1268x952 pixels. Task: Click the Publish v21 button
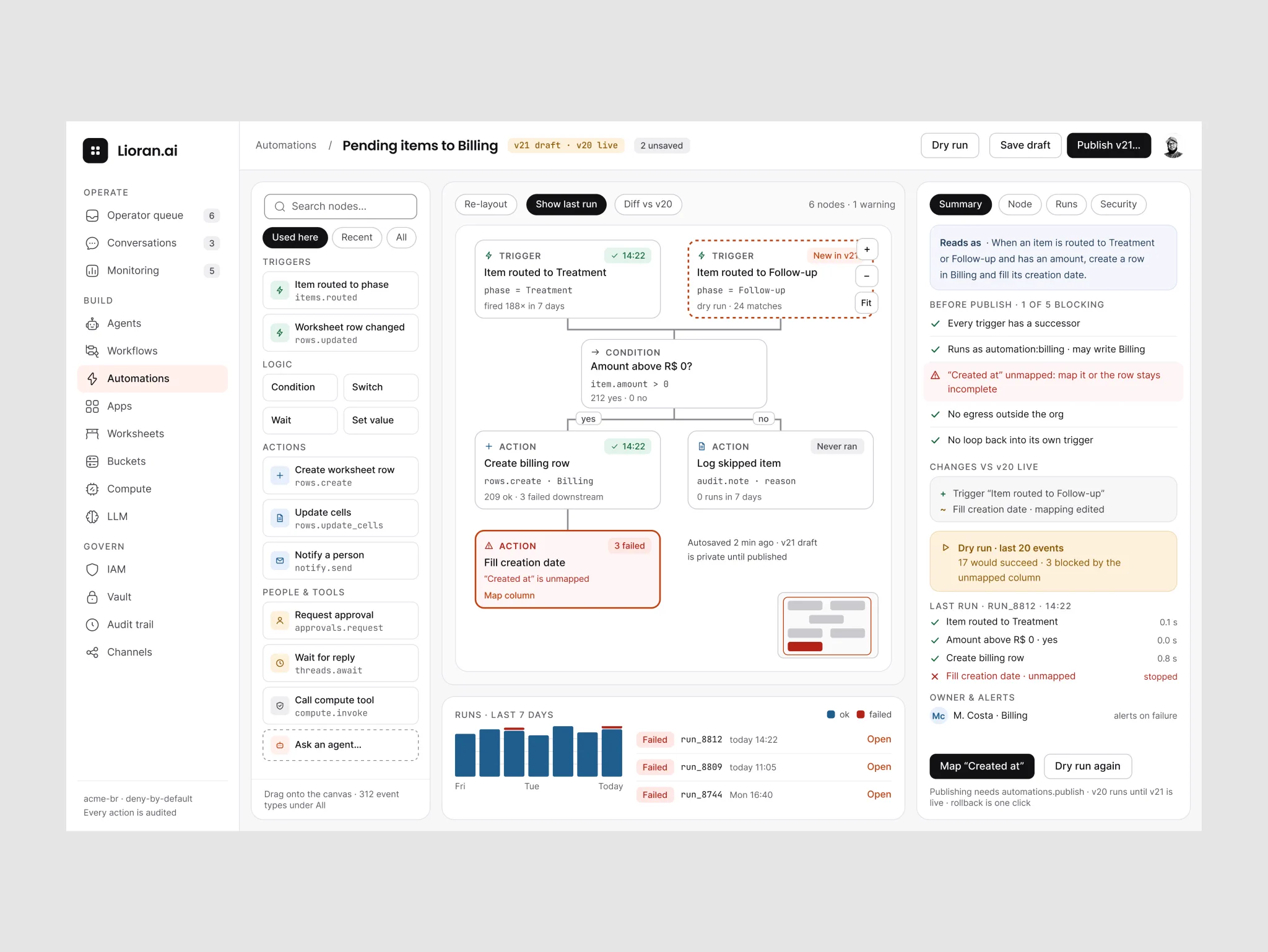[x=1108, y=145]
